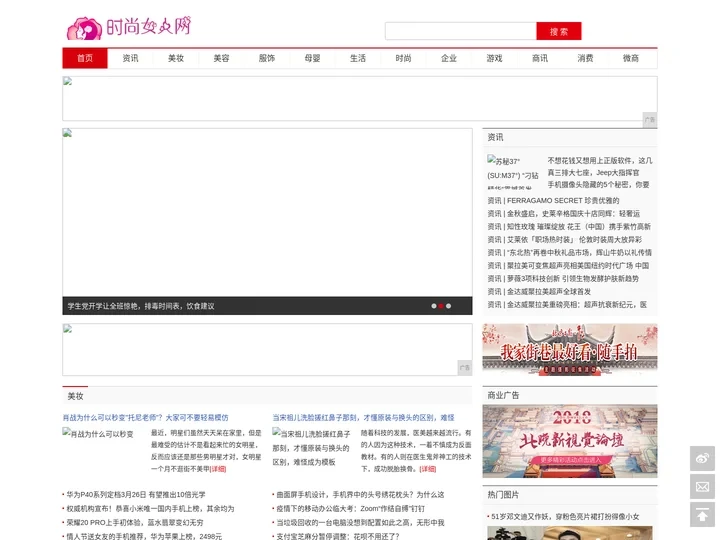Open the 美妆 section heading

(75, 396)
